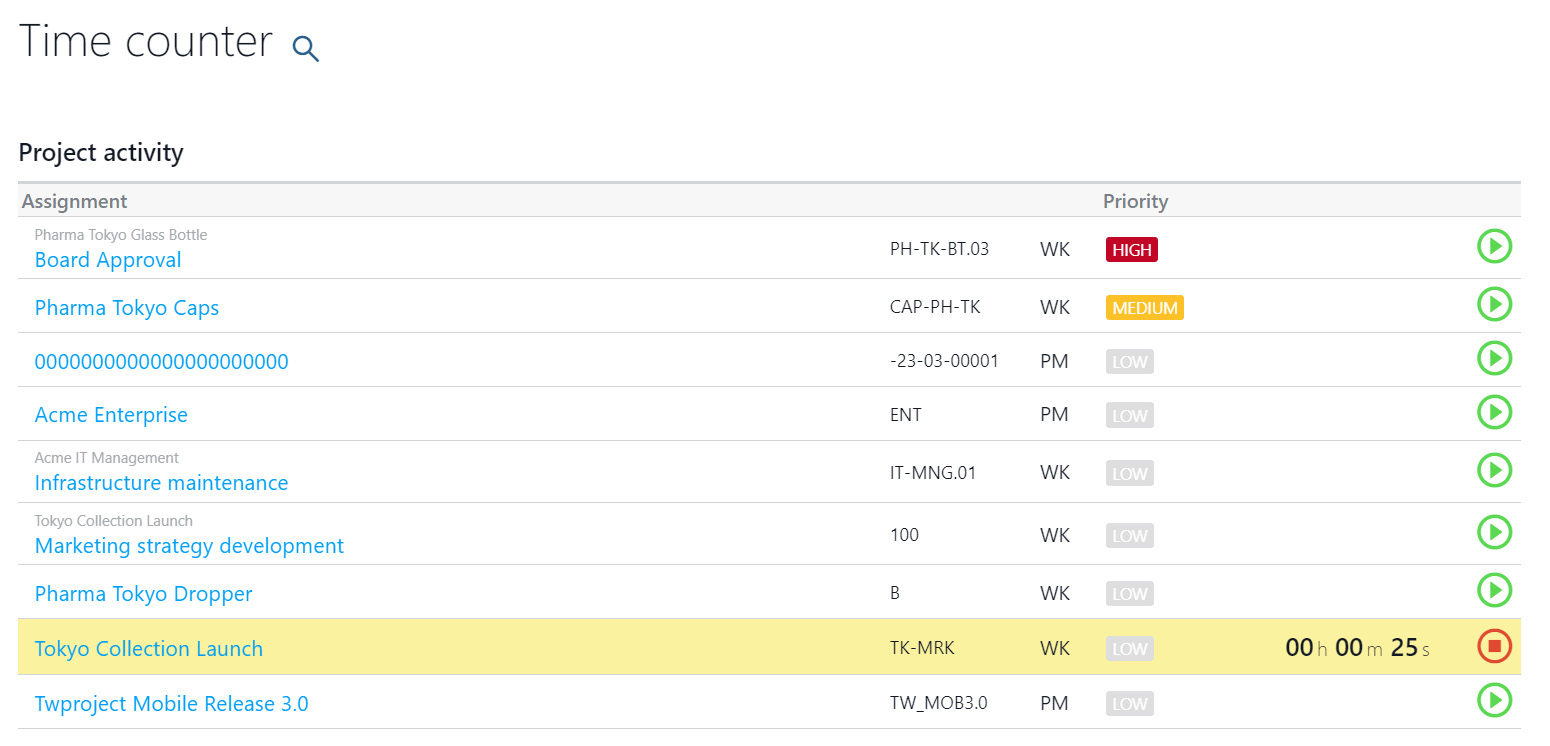This screenshot has height=746, width=1550.
Task: Start the timer for Board Approval
Action: pos(1494,246)
